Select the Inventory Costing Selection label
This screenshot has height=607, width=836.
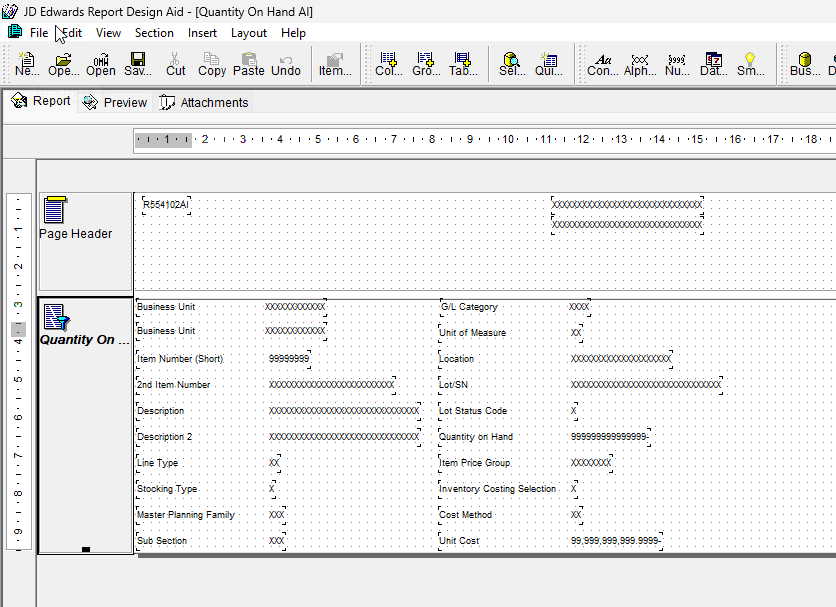pos(497,489)
